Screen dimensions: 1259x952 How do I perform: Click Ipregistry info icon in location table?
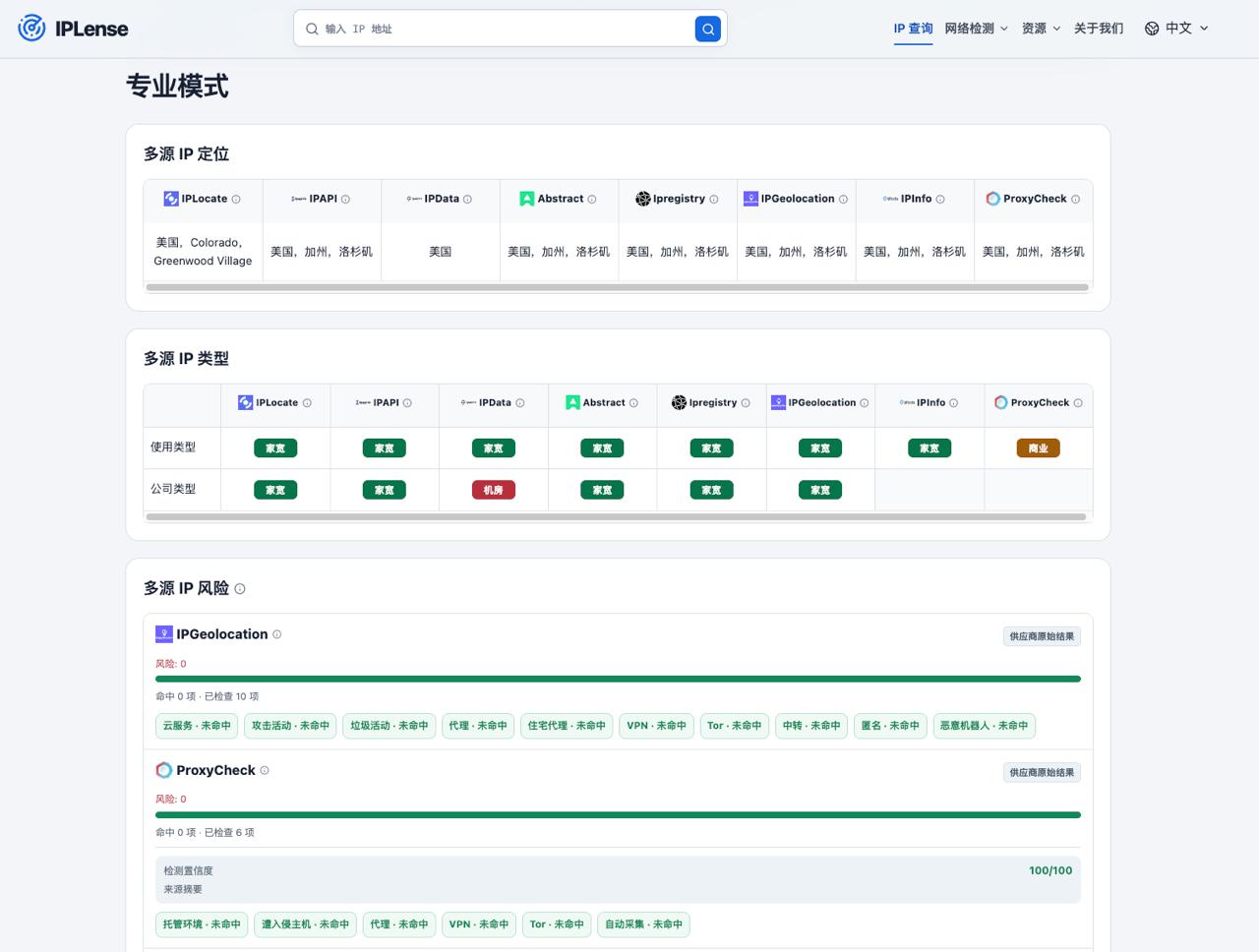pos(714,200)
